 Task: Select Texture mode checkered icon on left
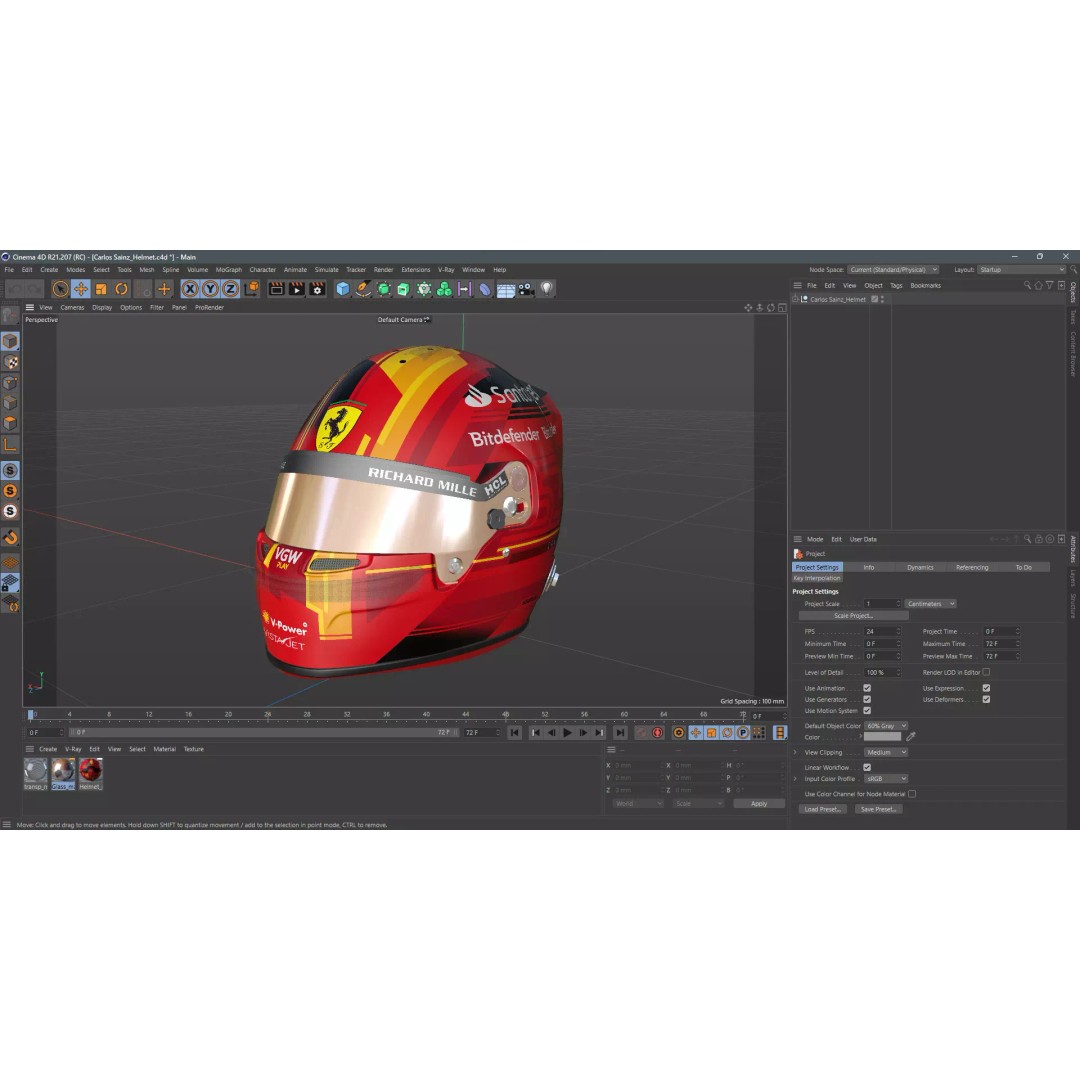[x=10, y=362]
